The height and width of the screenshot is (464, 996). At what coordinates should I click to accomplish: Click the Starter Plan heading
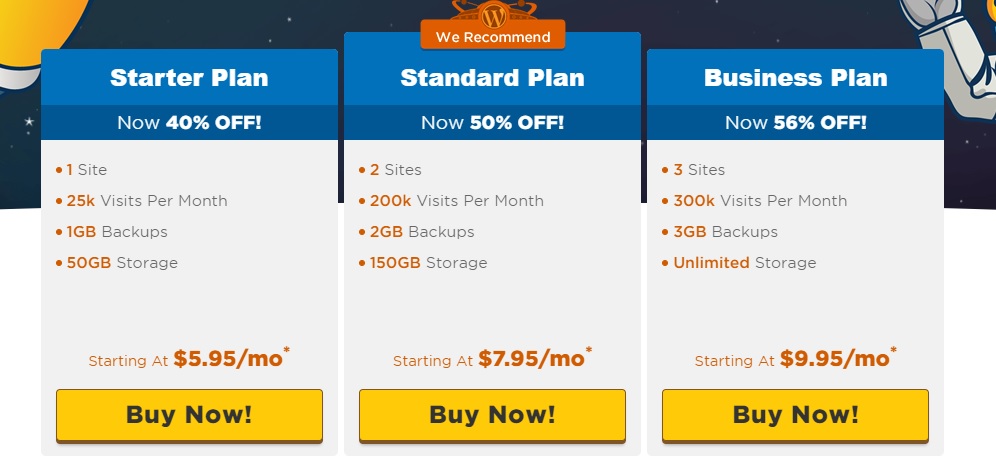click(x=189, y=78)
